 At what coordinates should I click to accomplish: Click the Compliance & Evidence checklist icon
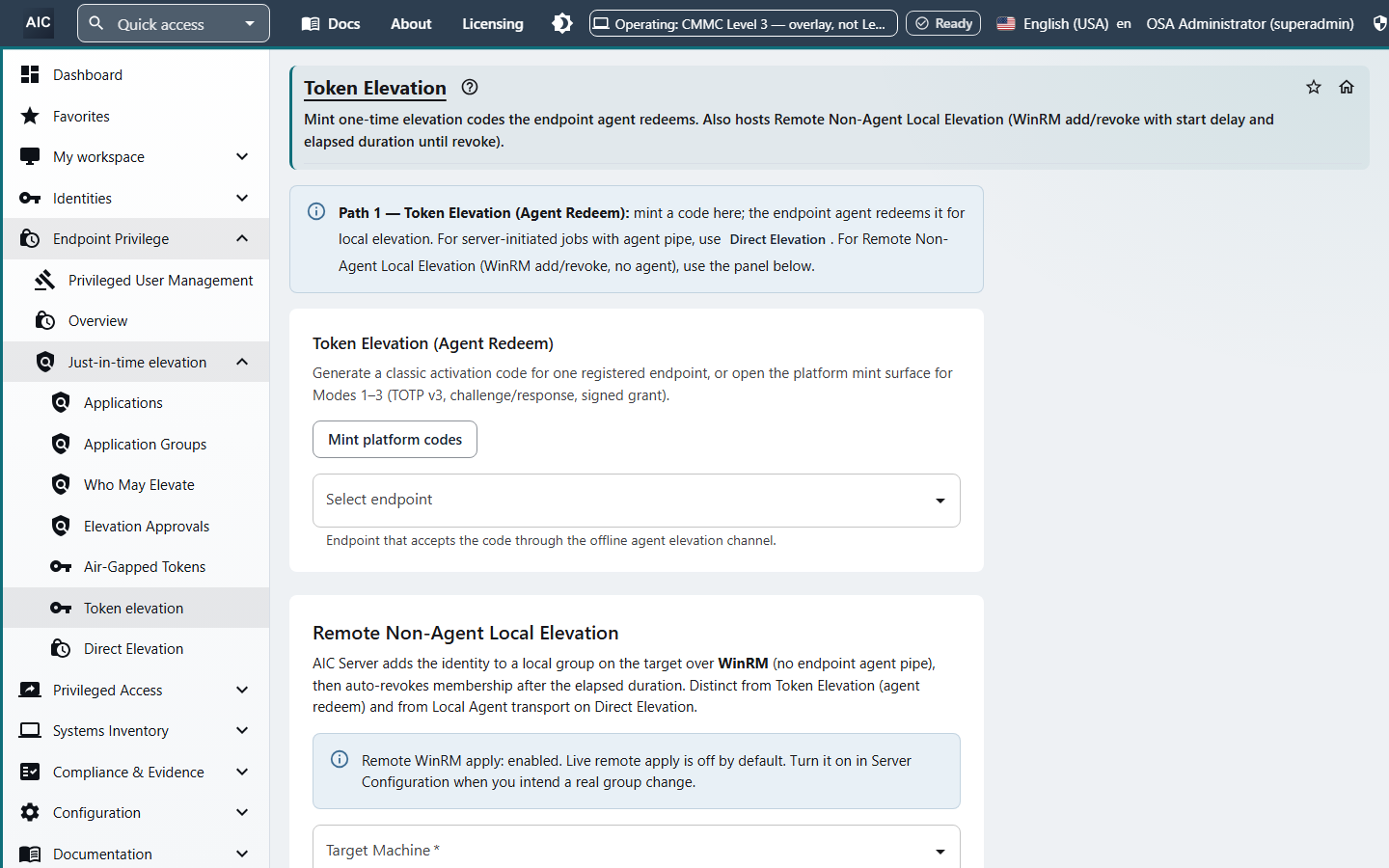click(30, 772)
